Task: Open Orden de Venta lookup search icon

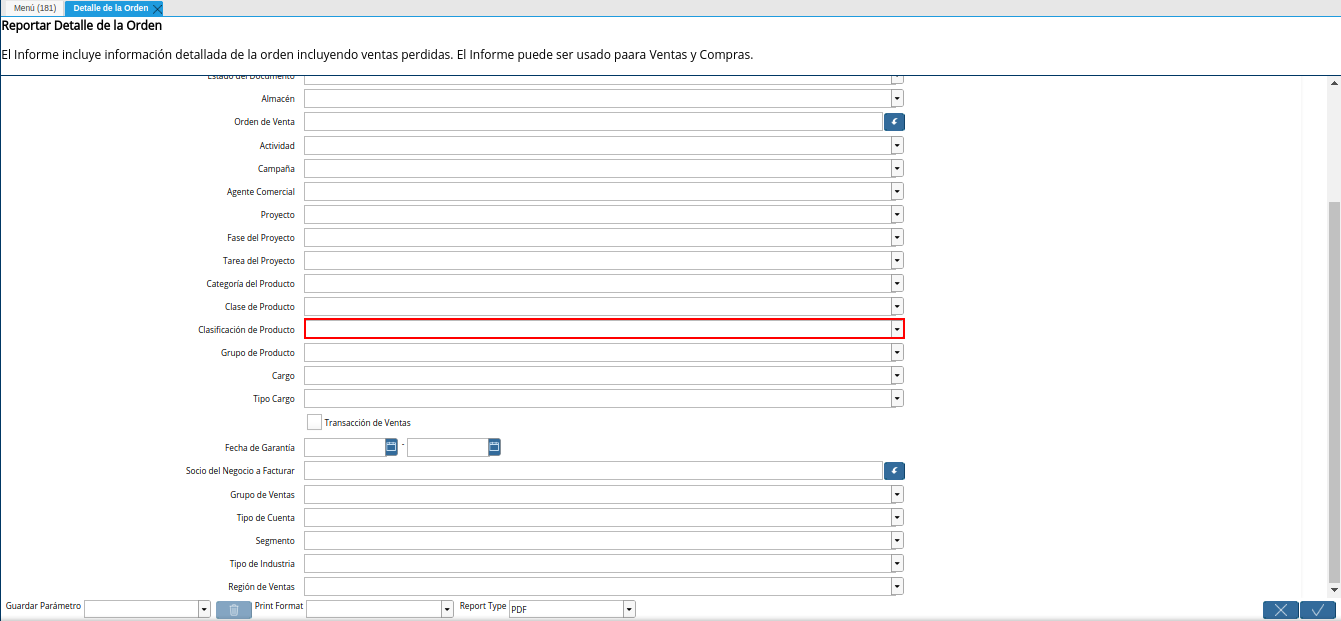Action: click(x=894, y=122)
